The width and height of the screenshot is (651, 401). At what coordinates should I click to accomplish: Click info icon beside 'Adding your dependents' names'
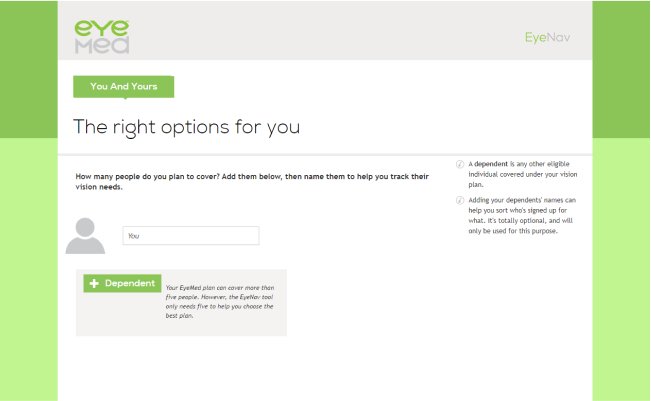tap(460, 200)
